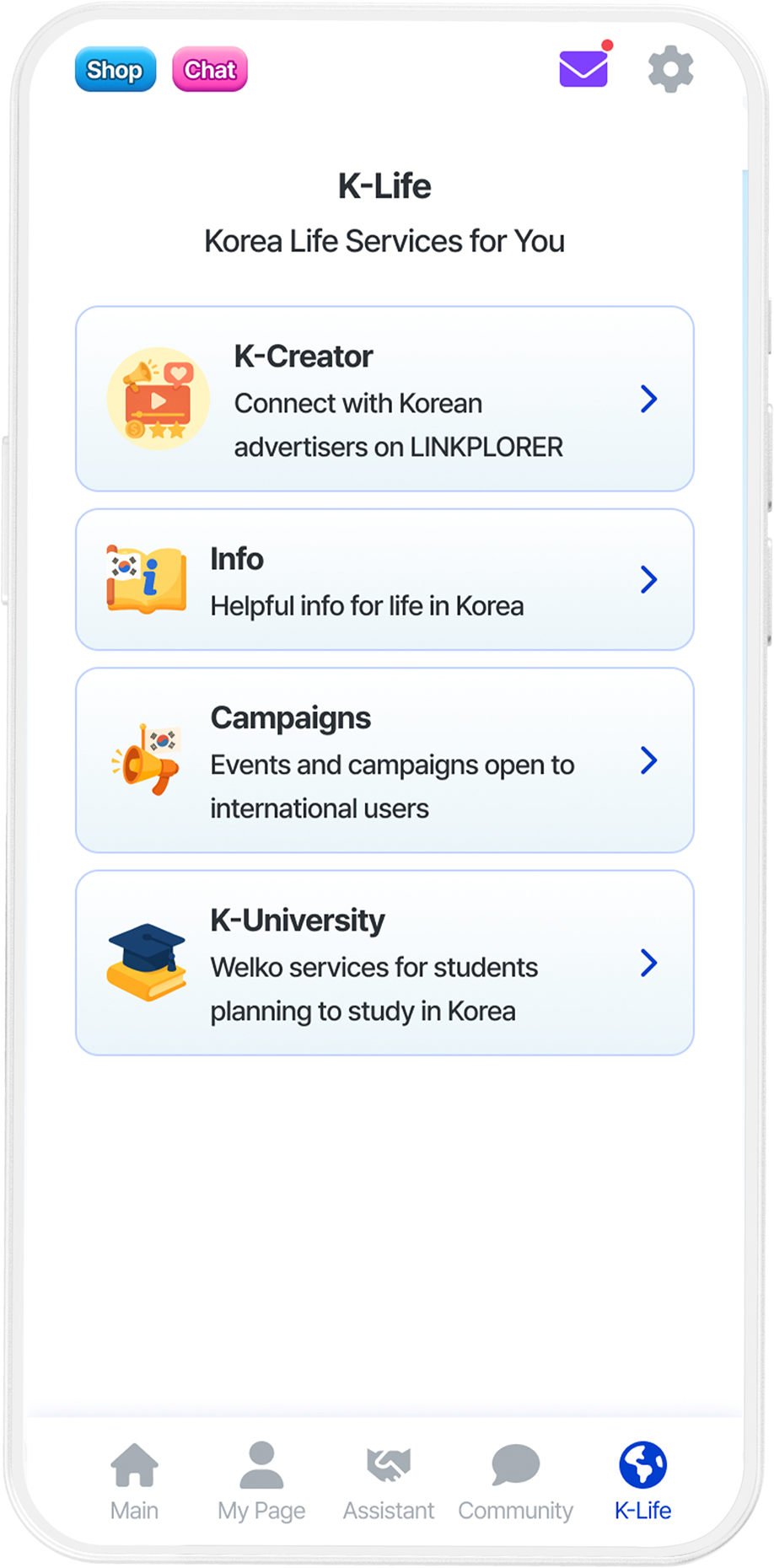Open the K-Creator card title
This screenshot has width=774, height=1568.
304,357
